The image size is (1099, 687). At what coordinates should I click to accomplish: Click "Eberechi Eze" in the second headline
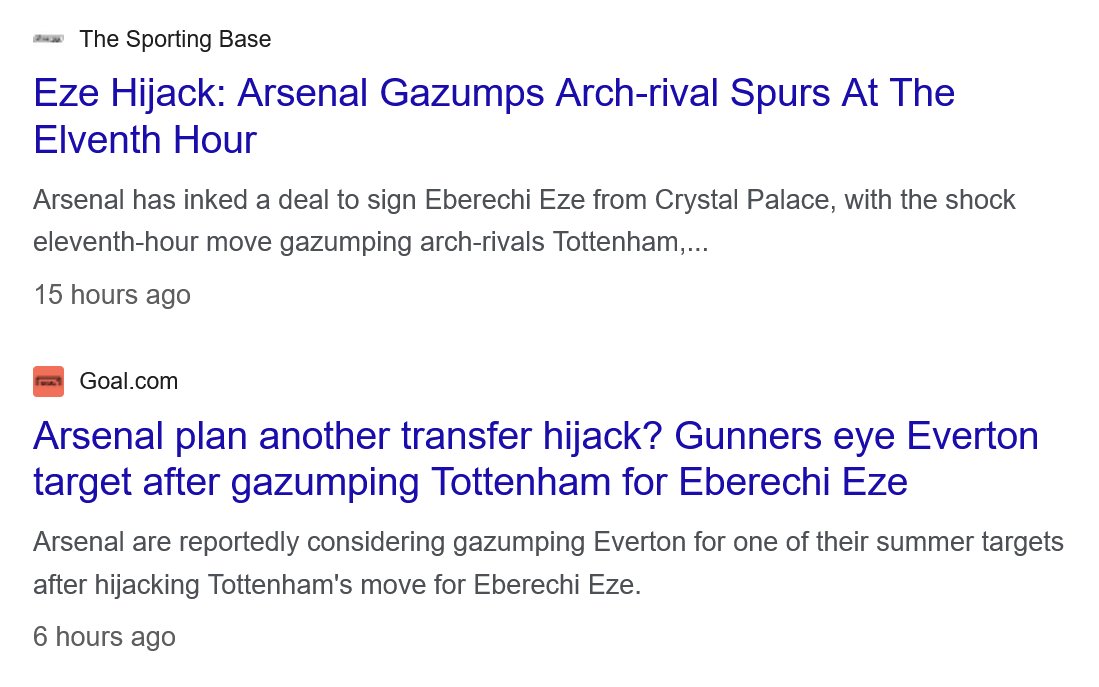793,483
